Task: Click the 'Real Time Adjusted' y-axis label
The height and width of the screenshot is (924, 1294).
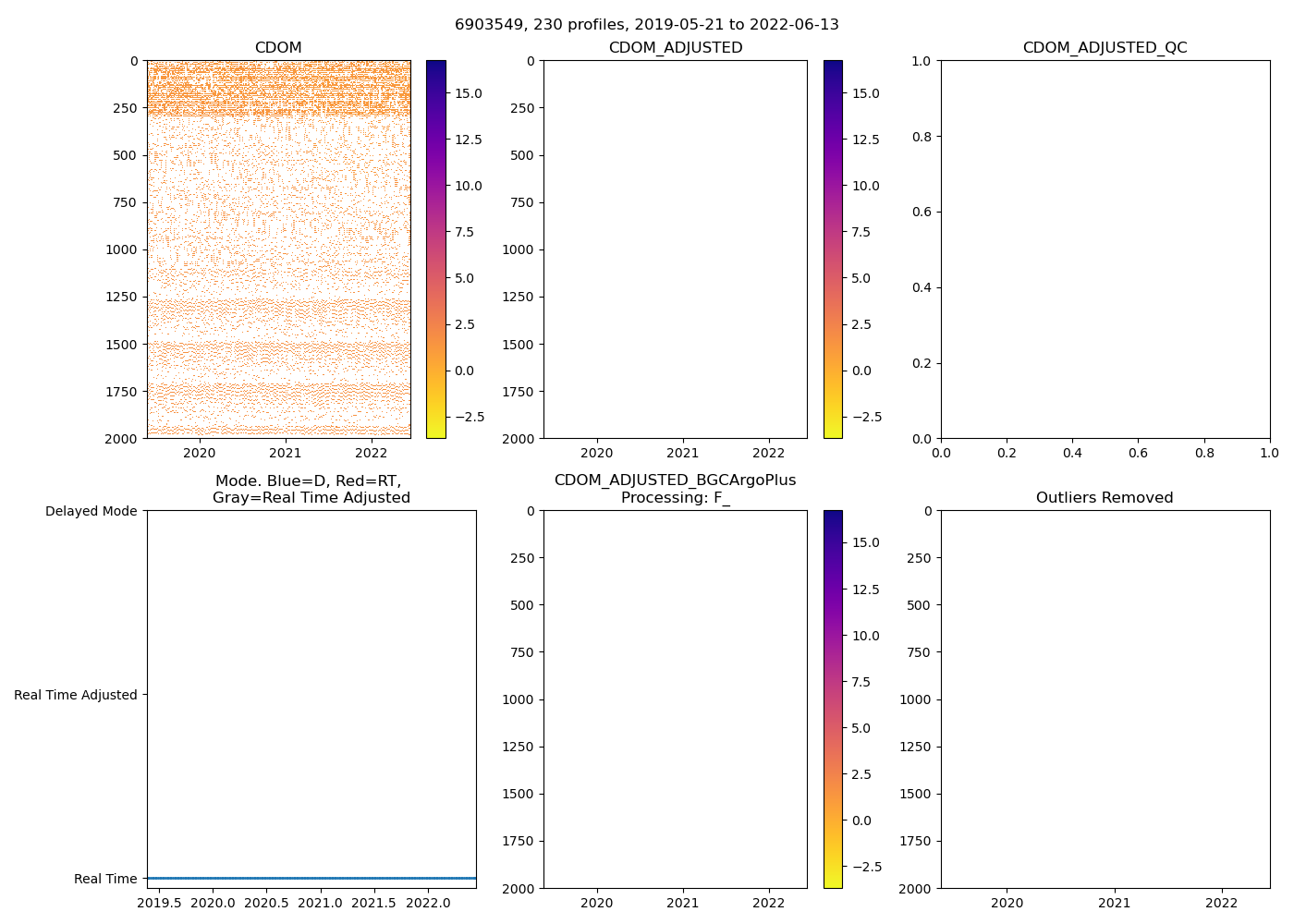Action: click(x=75, y=695)
